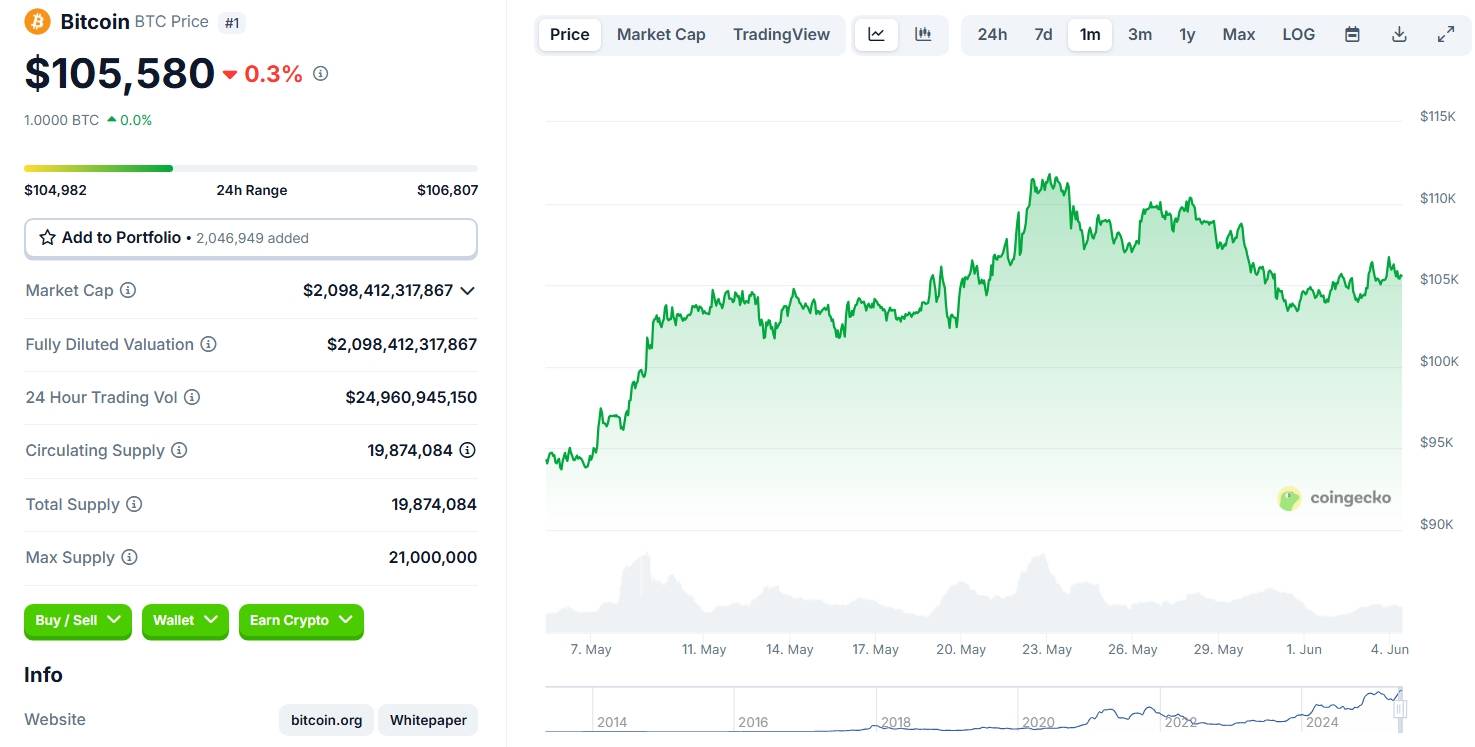Click the 23. May peak on price chart
The height and width of the screenshot is (747, 1475).
(x=1050, y=177)
